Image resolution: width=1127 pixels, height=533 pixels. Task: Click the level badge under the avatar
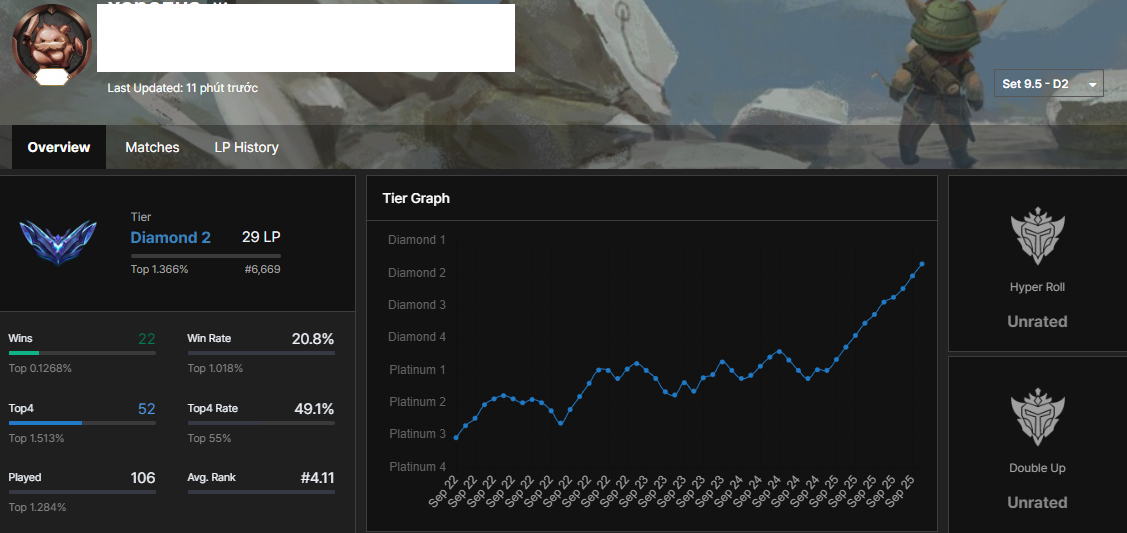pyautogui.click(x=52, y=78)
